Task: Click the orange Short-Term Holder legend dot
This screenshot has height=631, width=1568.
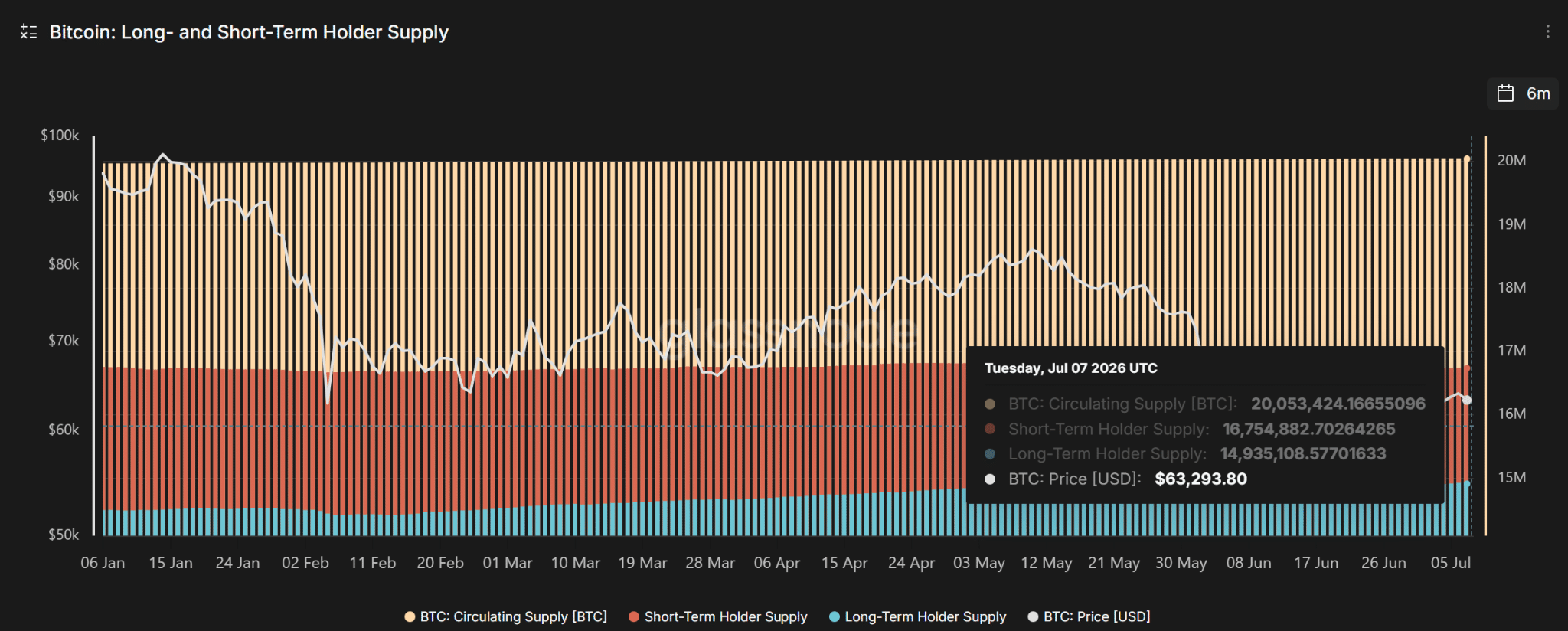Action: [x=634, y=616]
